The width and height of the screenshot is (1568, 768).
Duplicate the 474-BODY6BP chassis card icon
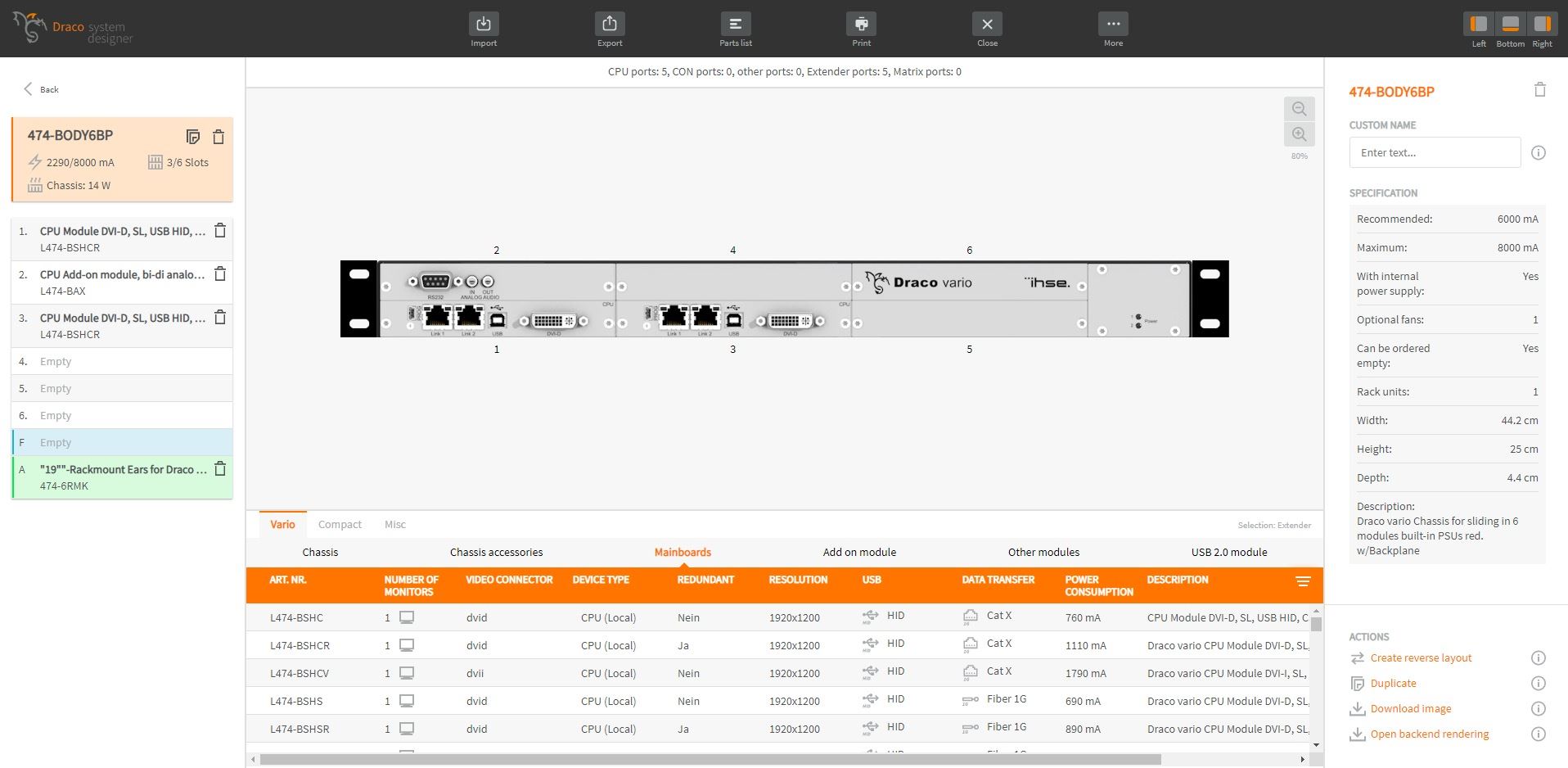pos(193,137)
